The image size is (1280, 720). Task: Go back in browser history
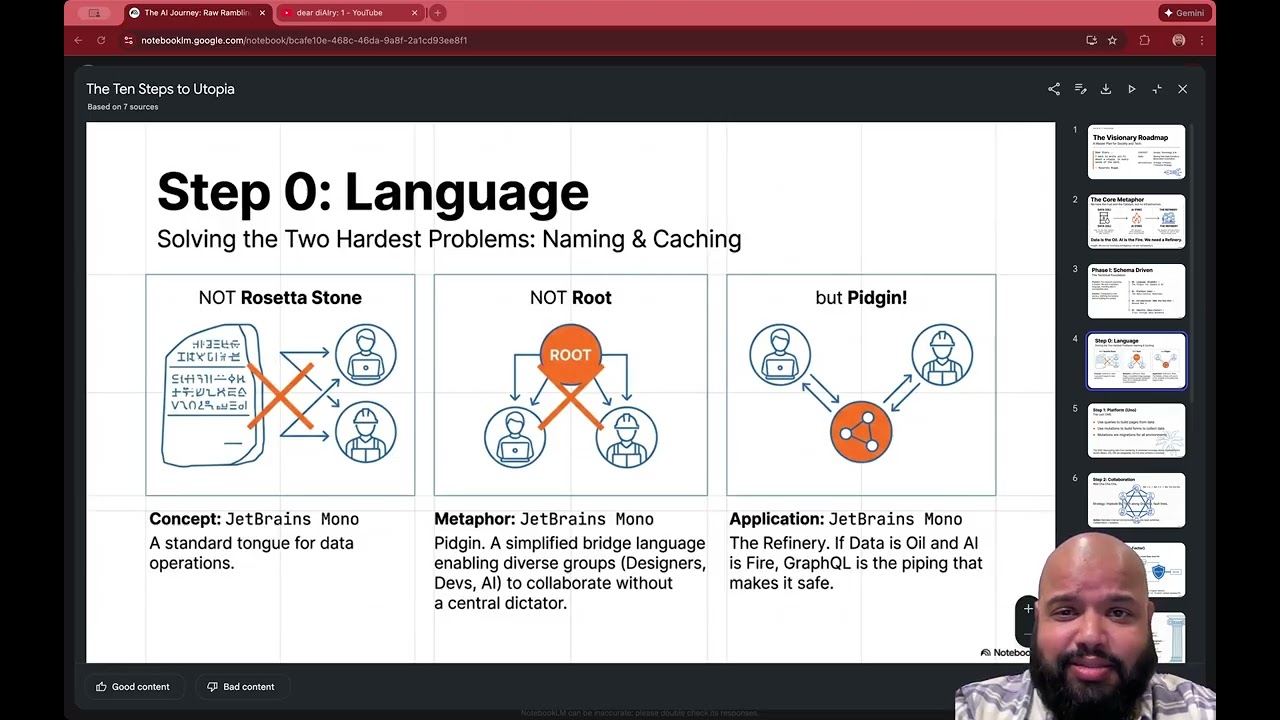(78, 40)
